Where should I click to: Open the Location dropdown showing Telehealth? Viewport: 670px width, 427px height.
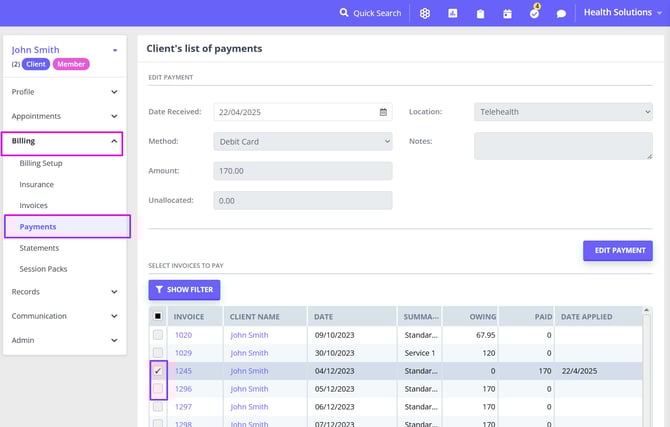tap(563, 112)
